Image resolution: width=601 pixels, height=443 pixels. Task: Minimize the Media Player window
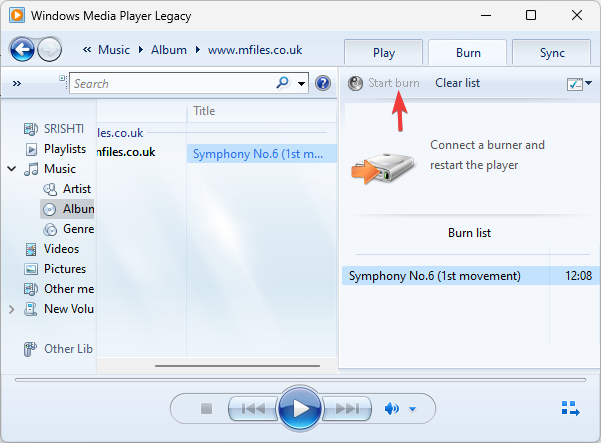(486, 15)
